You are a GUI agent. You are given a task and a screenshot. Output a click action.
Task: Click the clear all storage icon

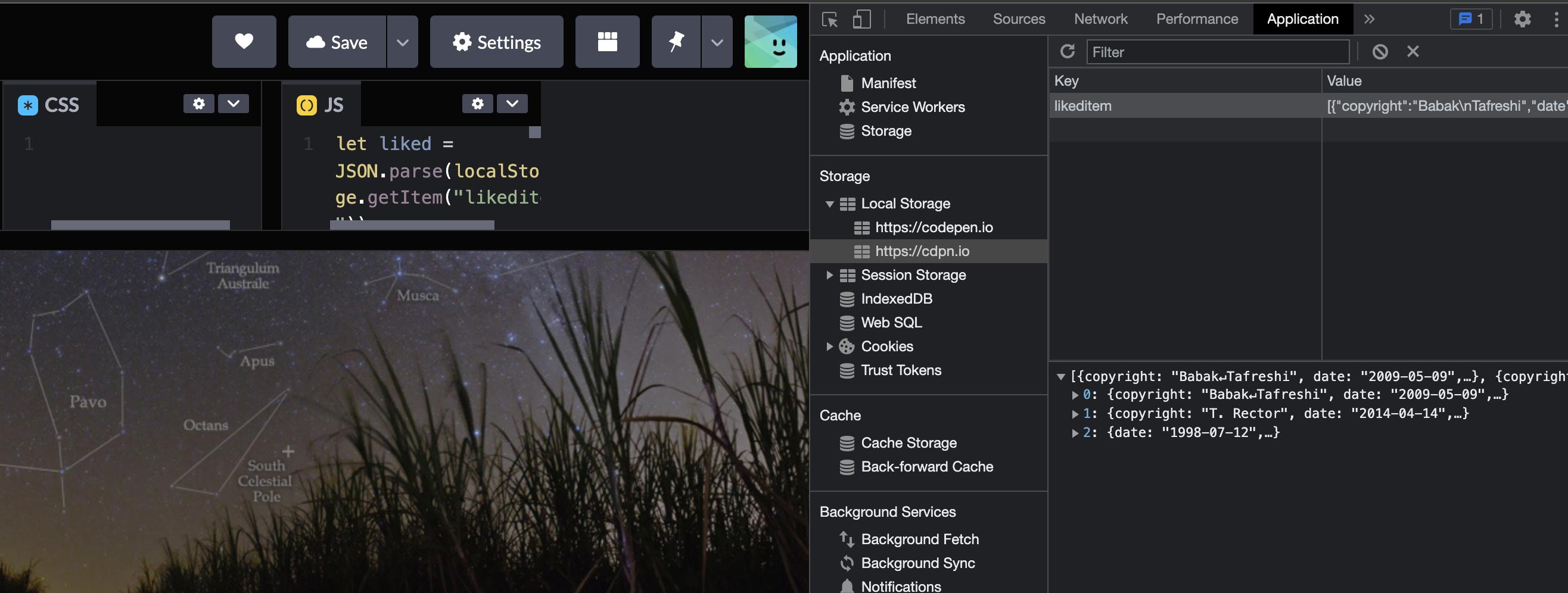(x=1379, y=52)
